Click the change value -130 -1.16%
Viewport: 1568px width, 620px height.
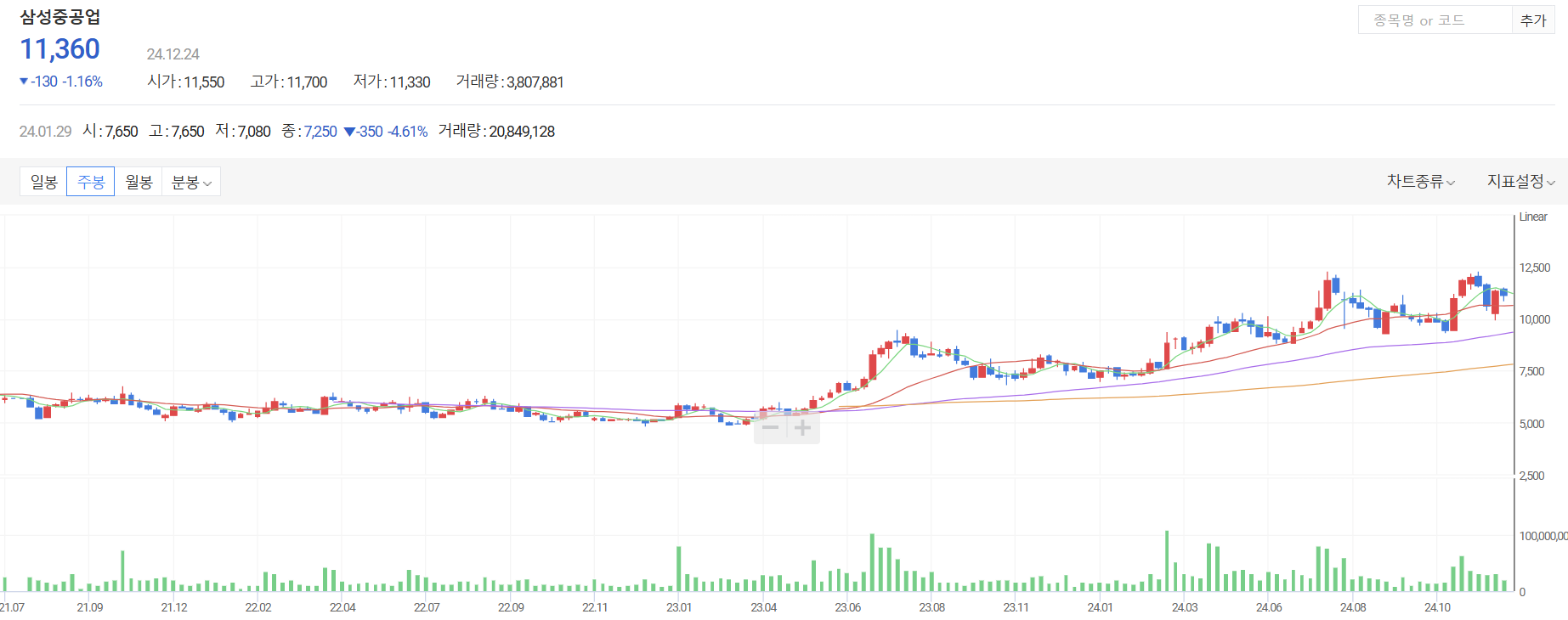61,82
